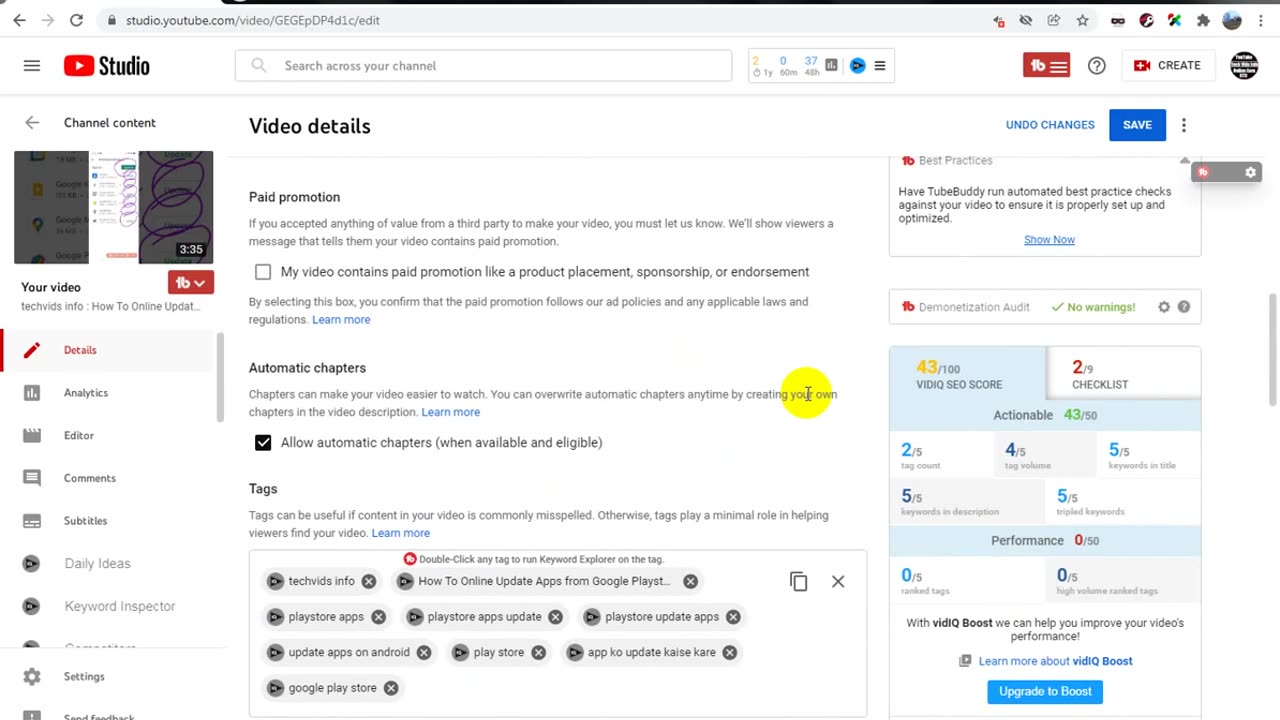Image resolution: width=1280 pixels, height=720 pixels.
Task: Clear all tags with the X icon
Action: click(838, 581)
